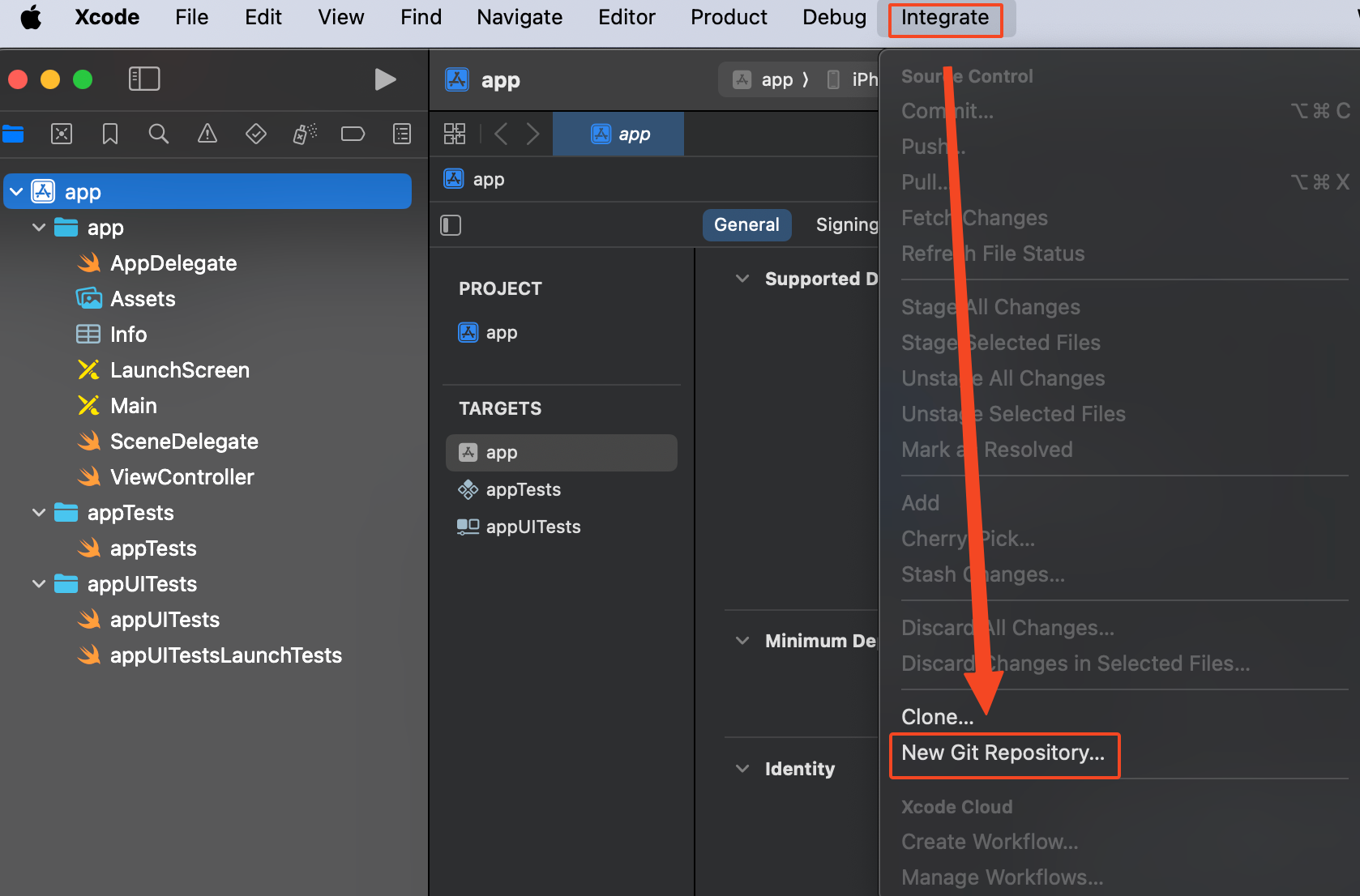Viewport: 1360px width, 896px height.
Task: Open the Source Control navigator icon
Action: click(62, 134)
